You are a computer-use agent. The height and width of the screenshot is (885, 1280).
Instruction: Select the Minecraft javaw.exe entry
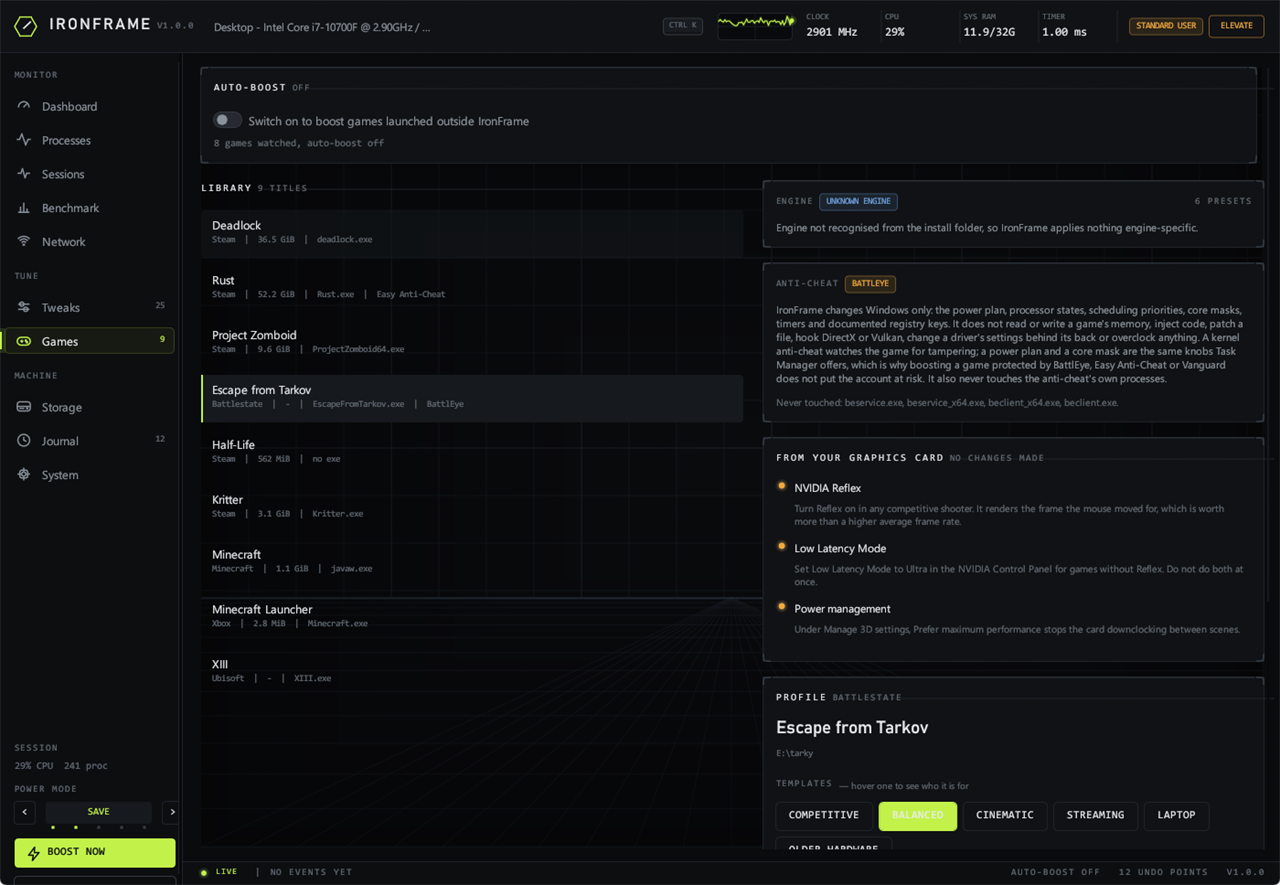click(x=472, y=562)
